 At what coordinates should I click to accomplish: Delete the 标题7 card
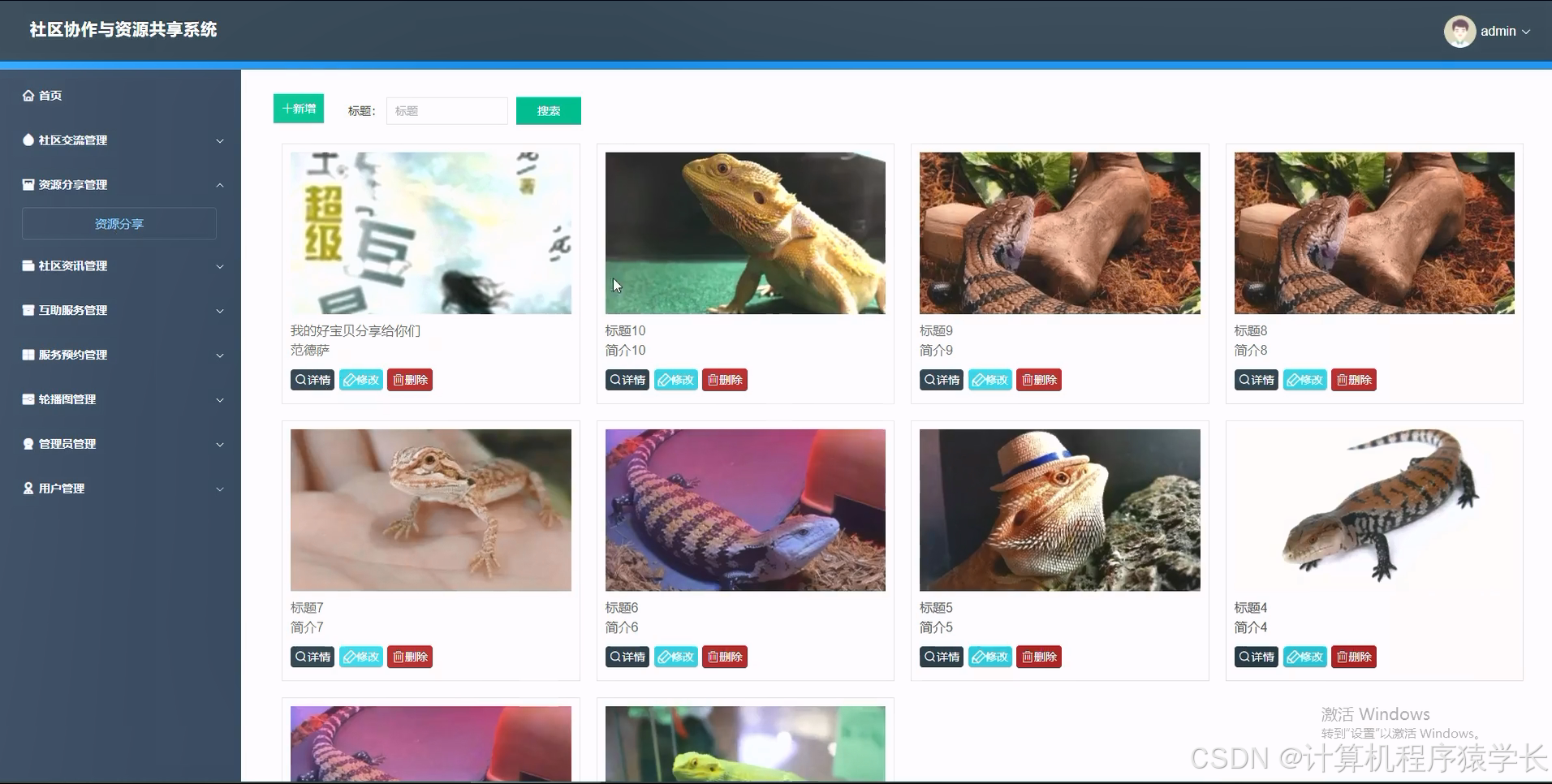tap(410, 657)
